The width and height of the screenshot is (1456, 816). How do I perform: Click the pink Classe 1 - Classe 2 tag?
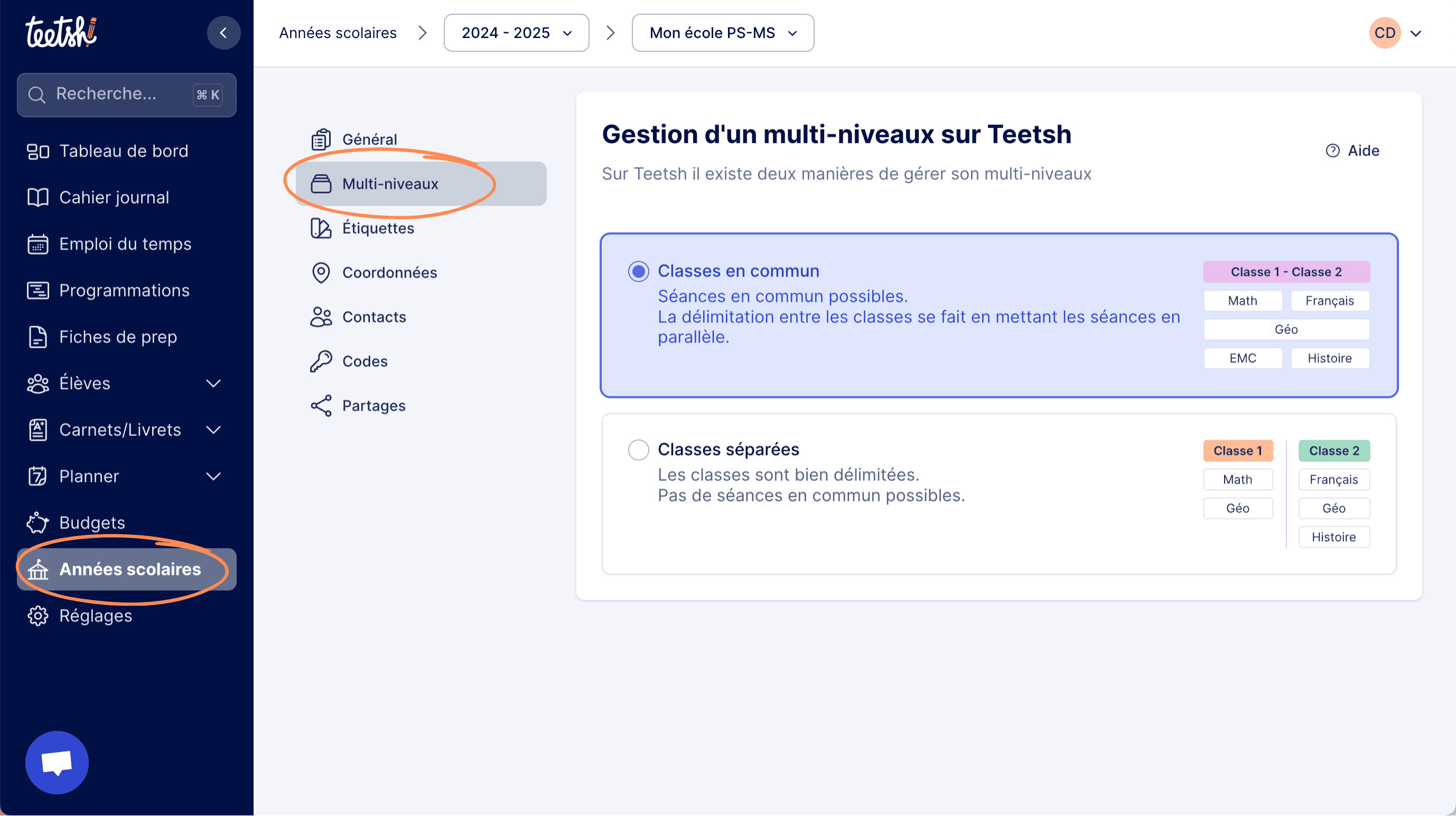(x=1286, y=272)
